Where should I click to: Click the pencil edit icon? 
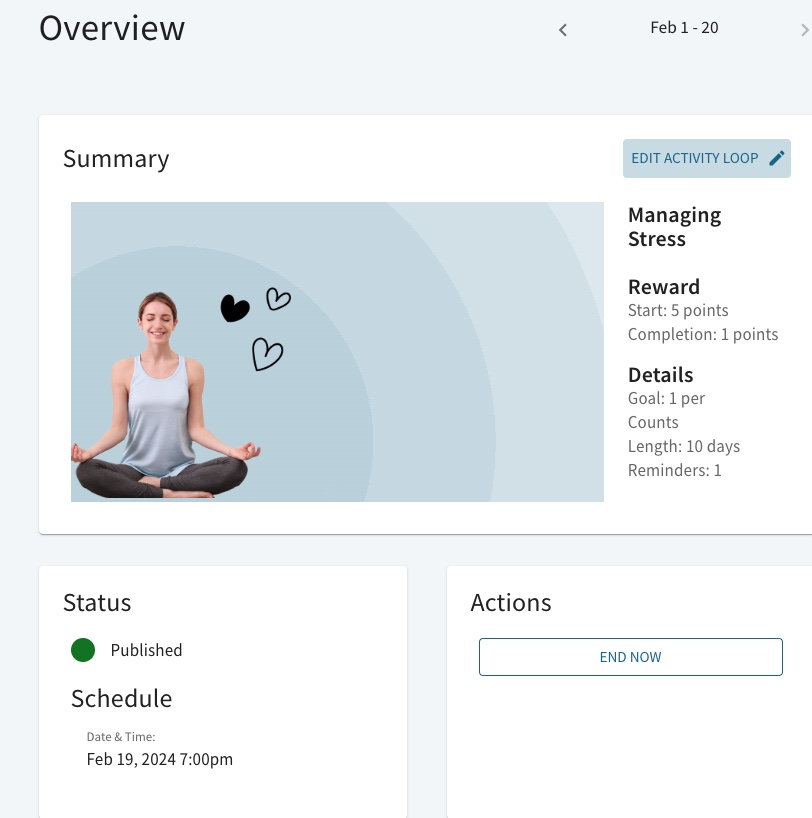click(776, 158)
